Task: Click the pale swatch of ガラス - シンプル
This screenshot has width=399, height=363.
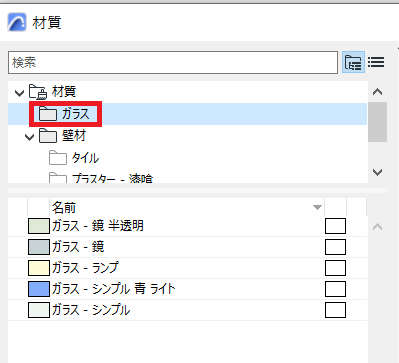Action: tap(39, 310)
